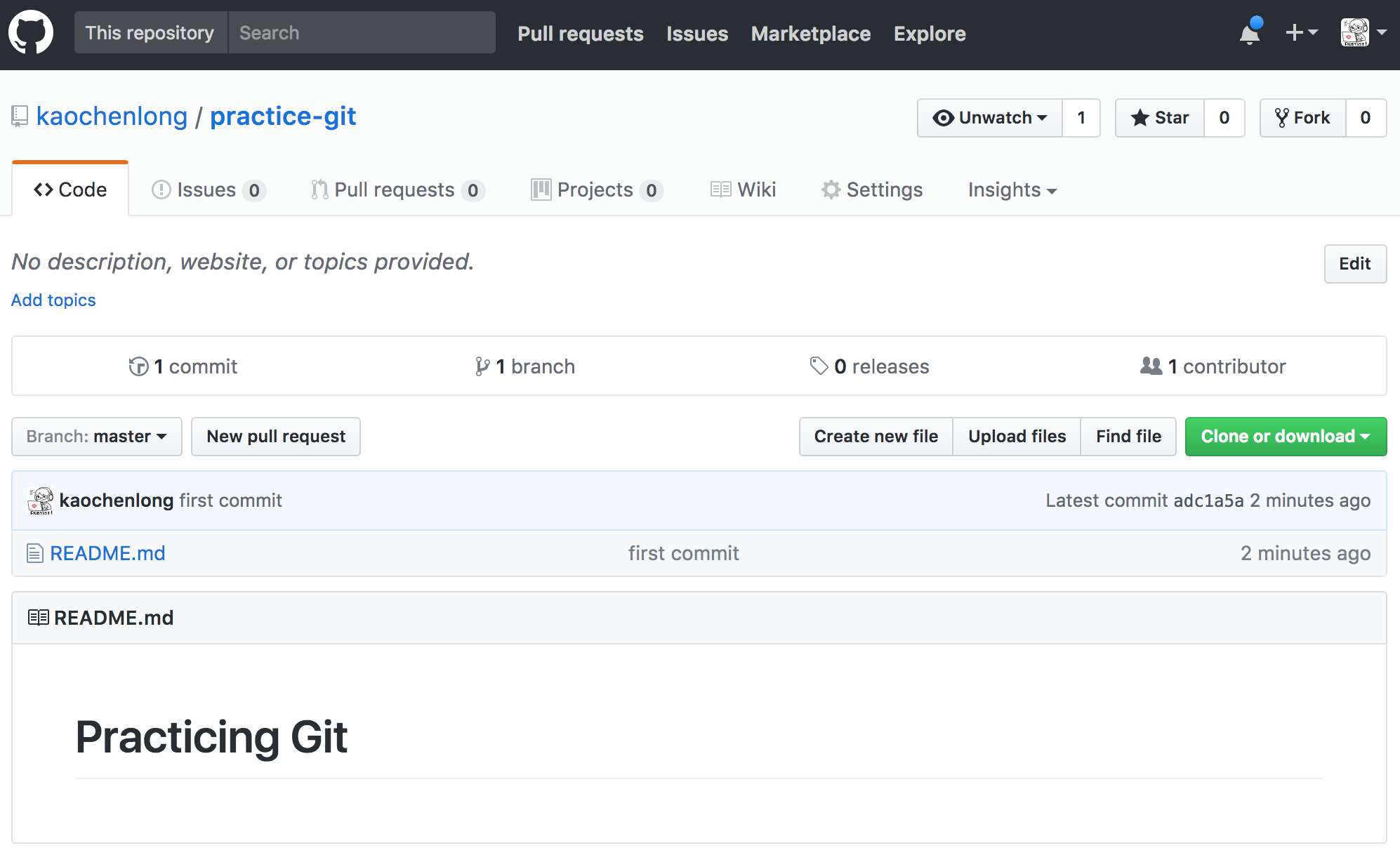Open the new repository plus dropdown
This screenshot has height=855, width=1400.
pyautogui.click(x=1301, y=32)
